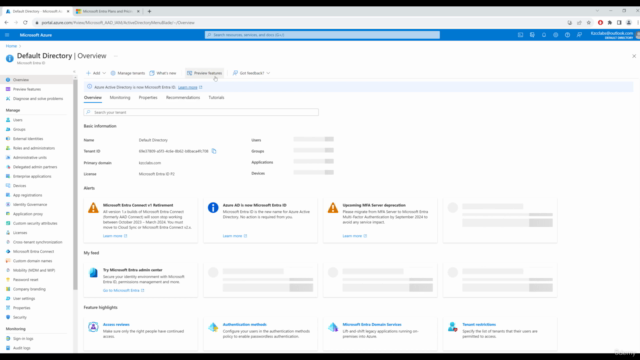Switch to the Properties tab
This screenshot has height=360, width=640.
(148, 98)
